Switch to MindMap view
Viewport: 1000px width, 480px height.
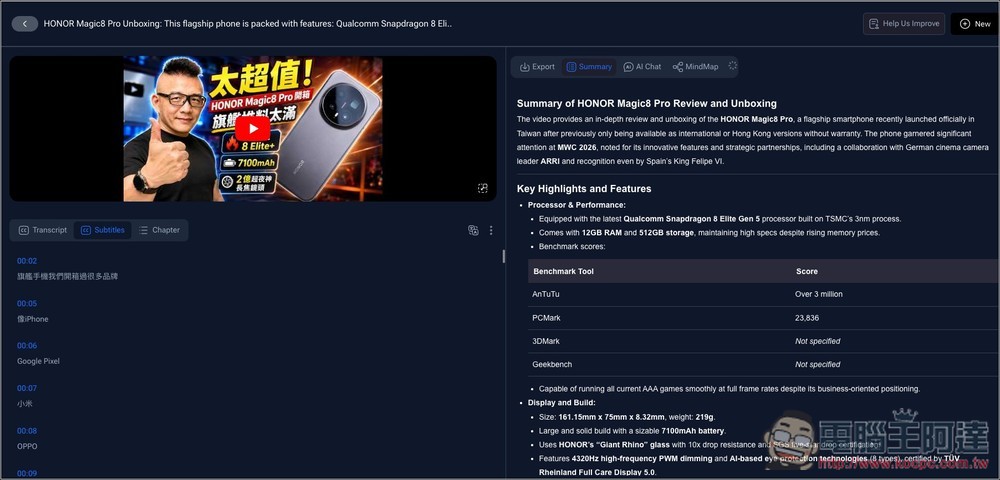click(695, 66)
